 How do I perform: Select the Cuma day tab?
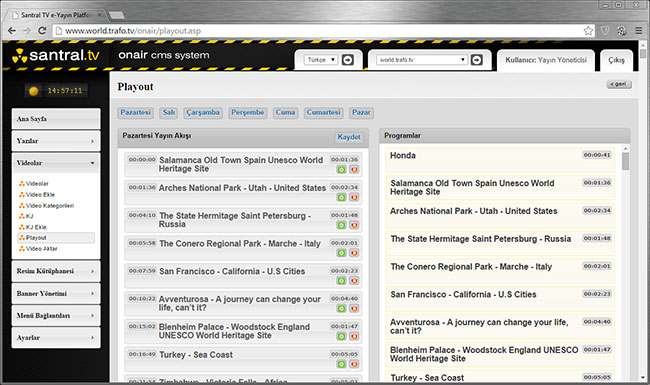point(285,112)
